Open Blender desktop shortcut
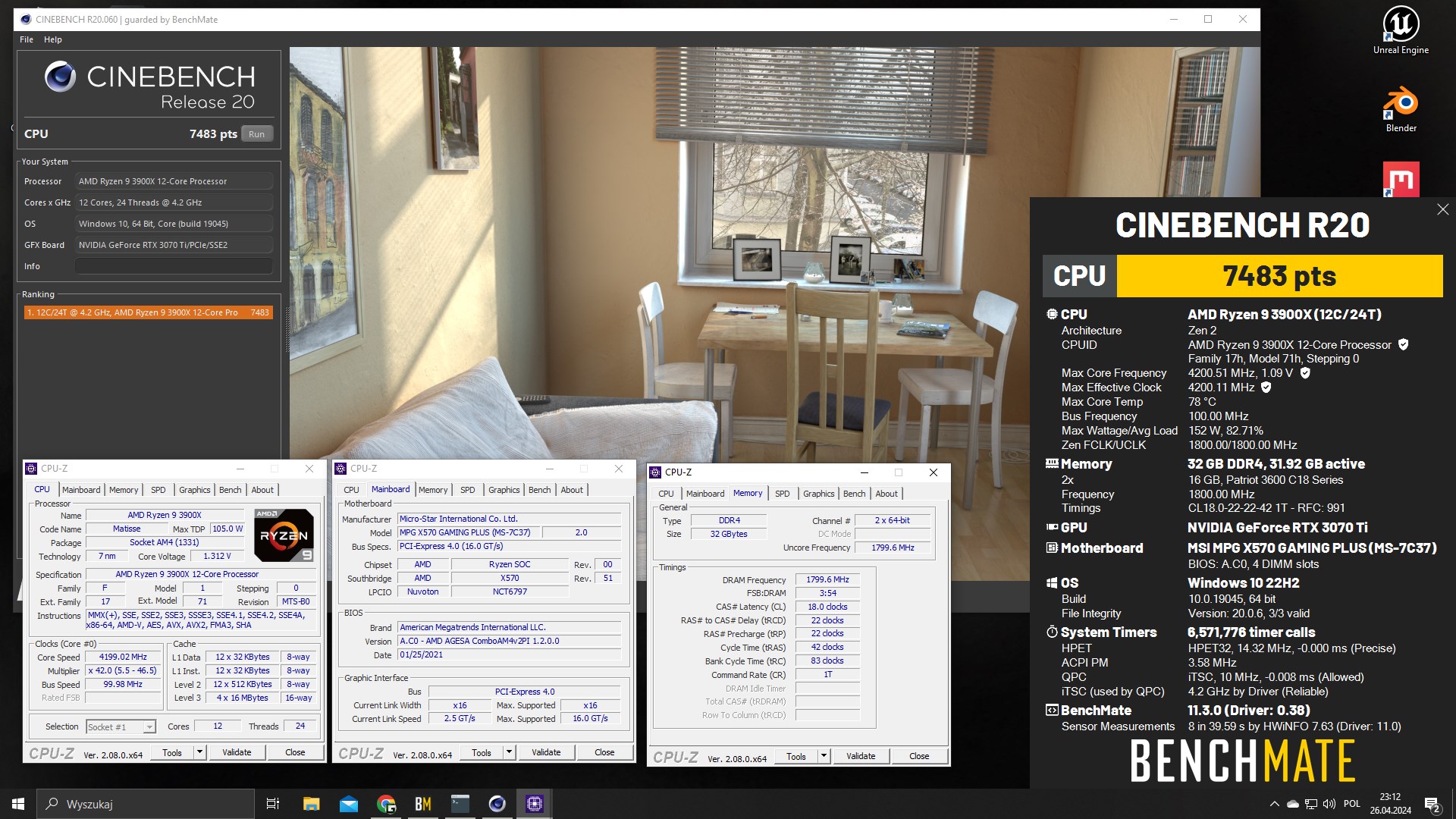 1401,110
